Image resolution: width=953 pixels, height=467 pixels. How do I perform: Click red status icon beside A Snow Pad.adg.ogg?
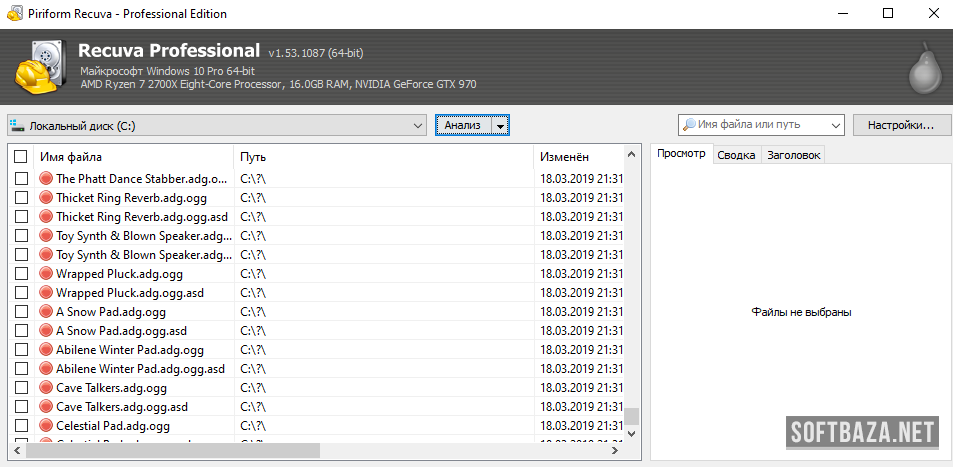46,312
